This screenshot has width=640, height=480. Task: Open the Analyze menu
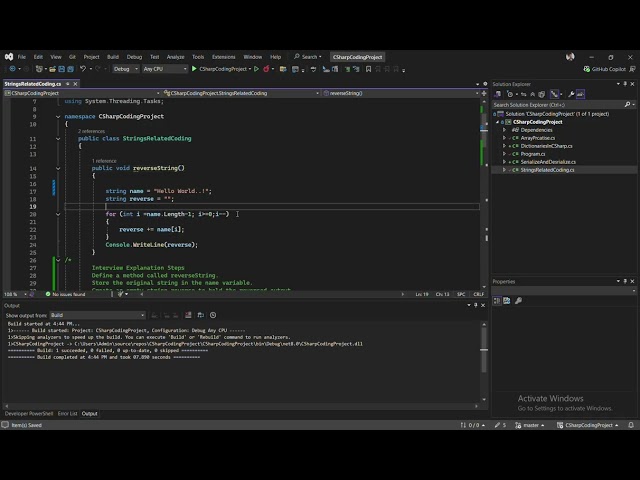[176, 57]
